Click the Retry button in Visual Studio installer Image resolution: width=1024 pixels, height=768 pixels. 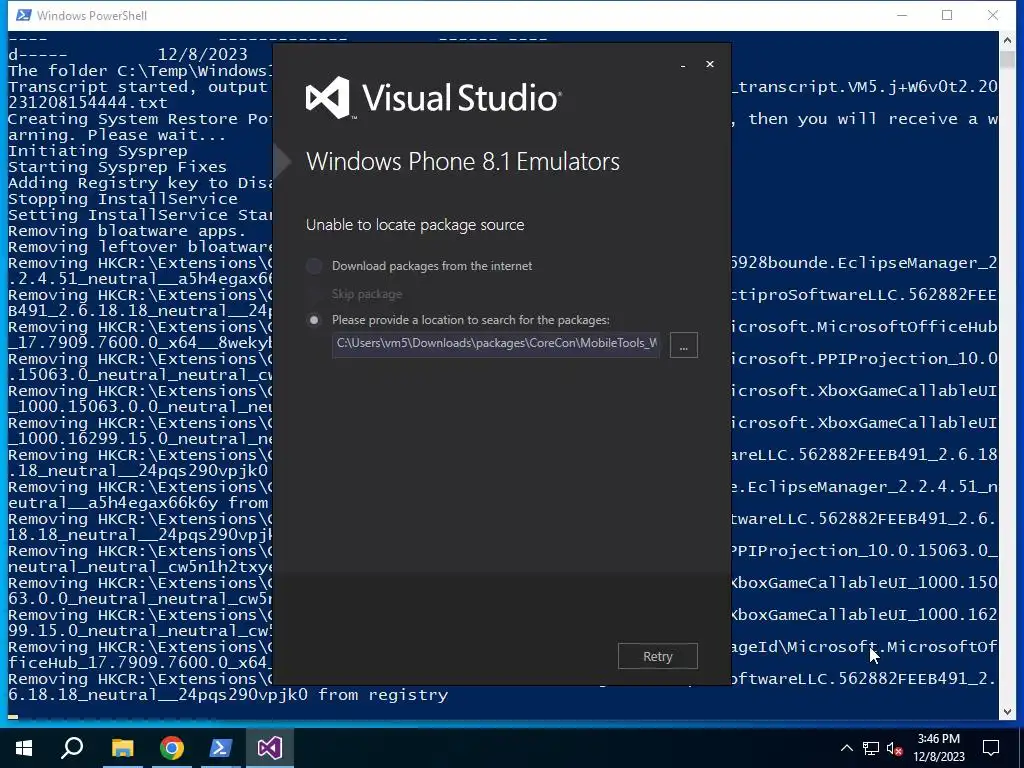(x=658, y=656)
